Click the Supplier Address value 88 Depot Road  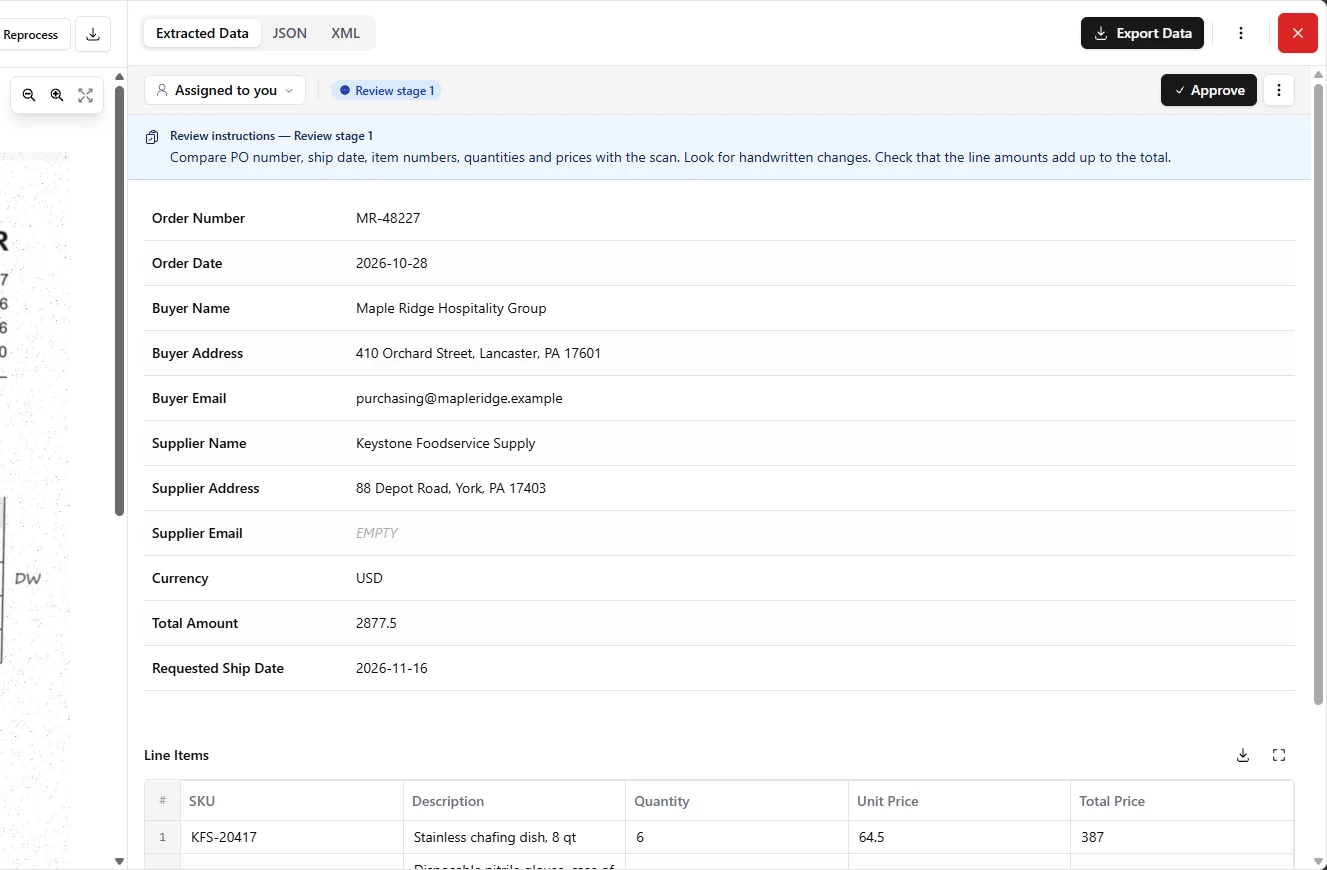coord(451,488)
